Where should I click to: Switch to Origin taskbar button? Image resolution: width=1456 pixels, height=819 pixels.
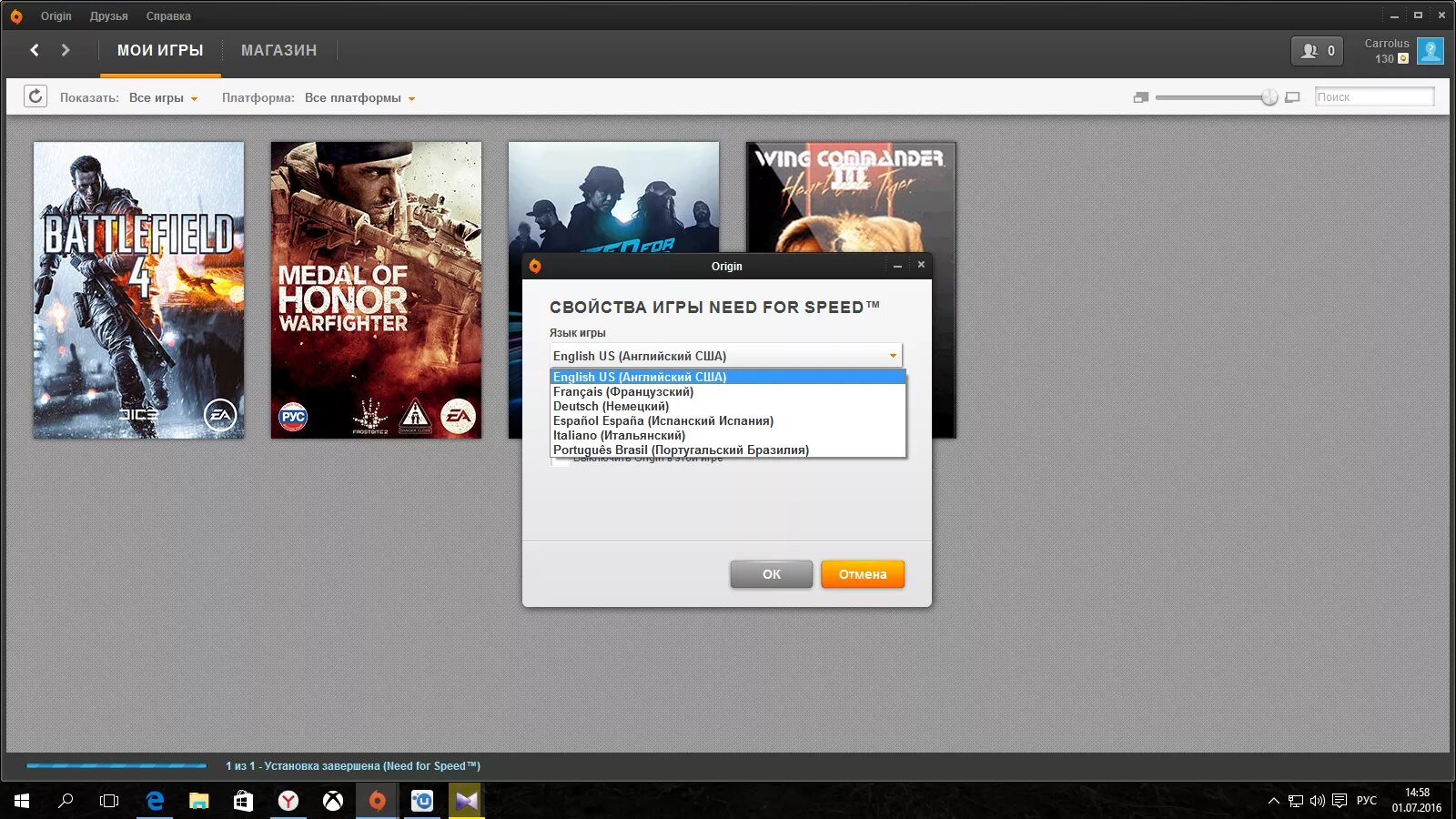(377, 801)
